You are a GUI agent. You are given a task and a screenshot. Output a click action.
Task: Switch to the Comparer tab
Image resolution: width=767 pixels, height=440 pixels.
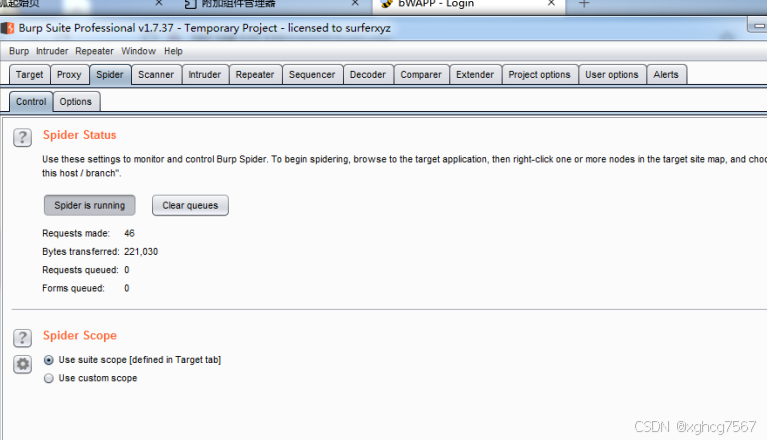click(x=421, y=75)
